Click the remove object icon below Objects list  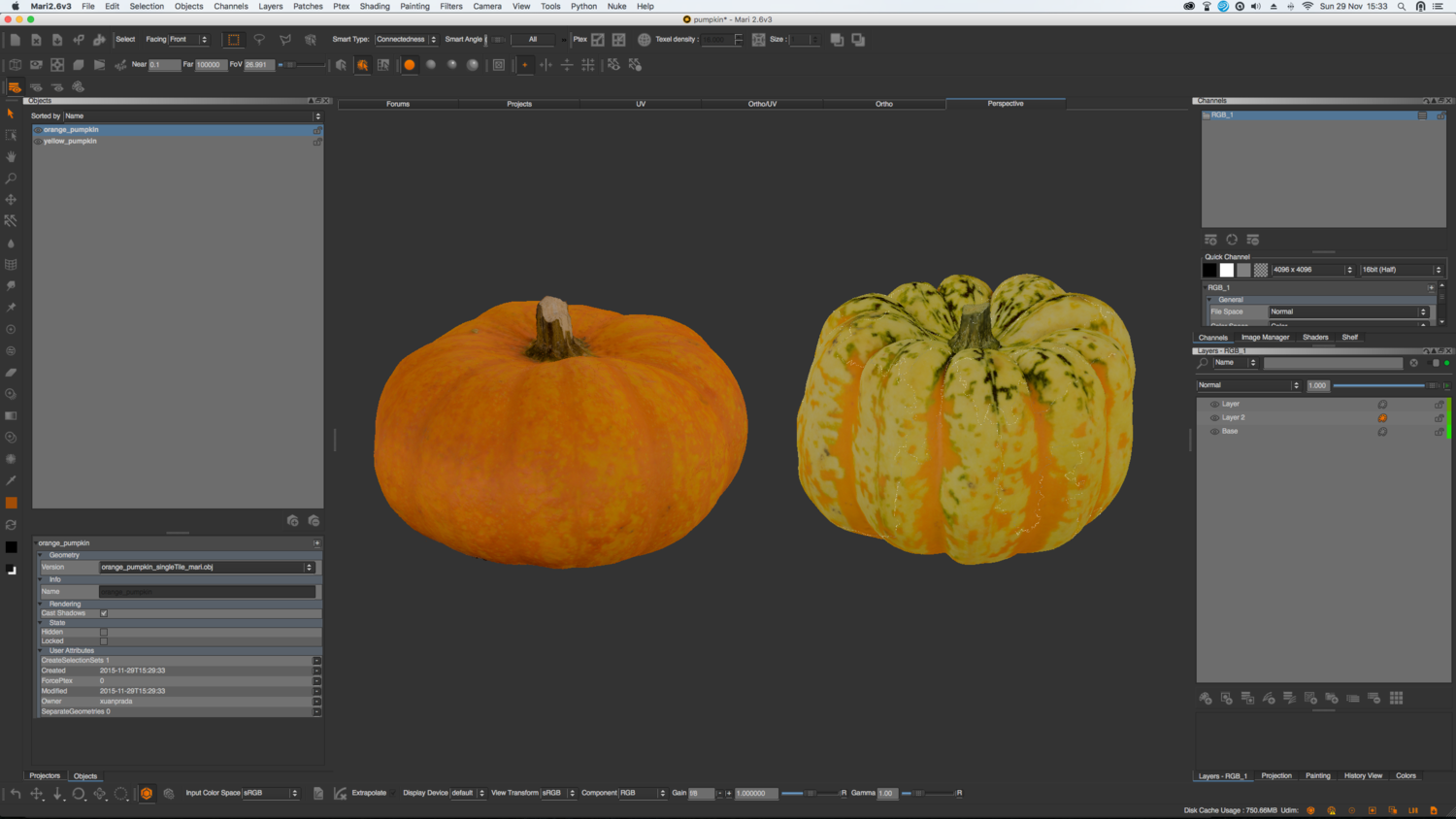pos(314,521)
